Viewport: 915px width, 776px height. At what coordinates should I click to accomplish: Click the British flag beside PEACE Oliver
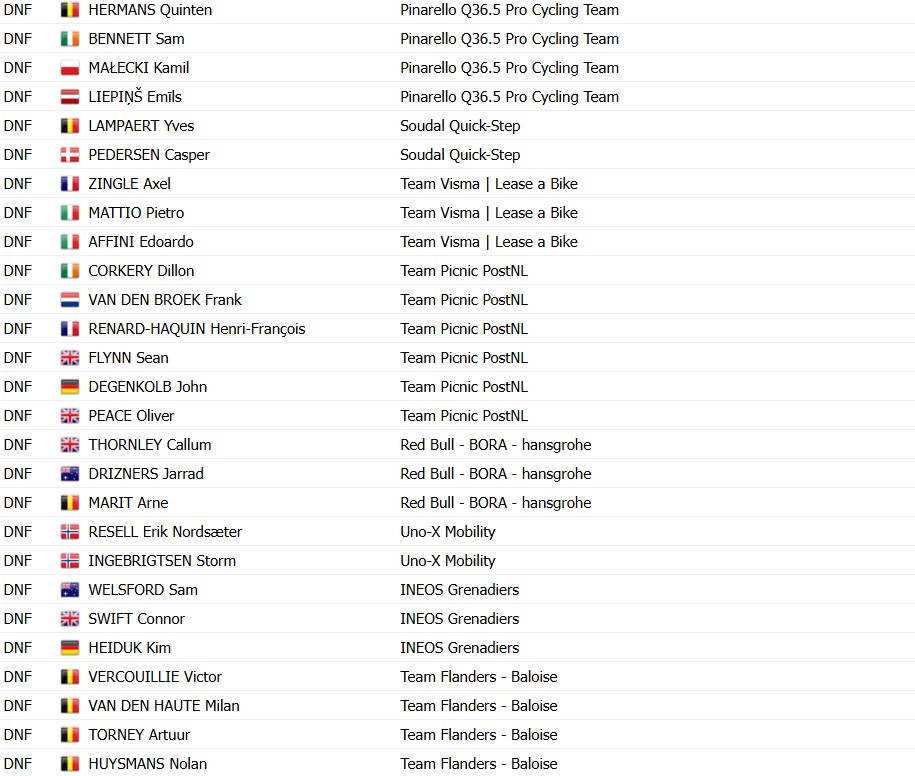[x=69, y=416]
